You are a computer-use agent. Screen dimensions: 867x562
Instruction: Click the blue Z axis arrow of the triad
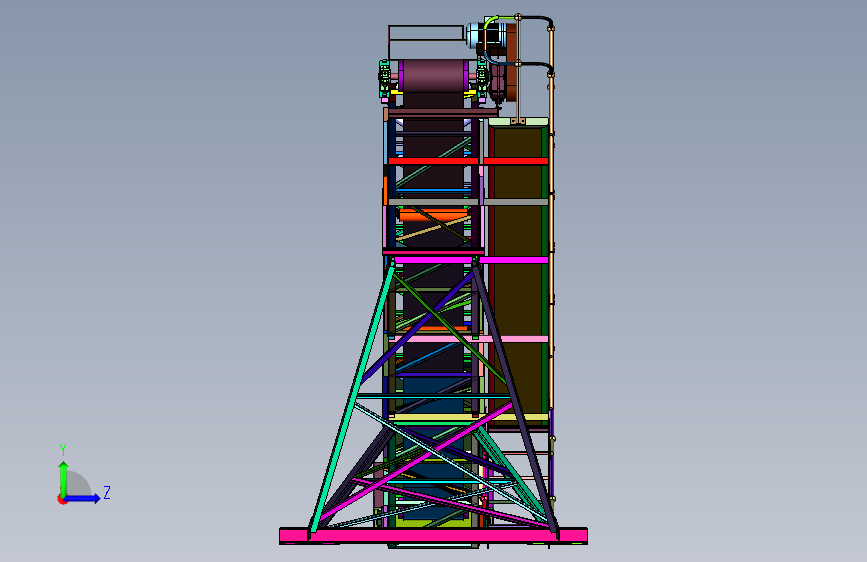tap(83, 498)
